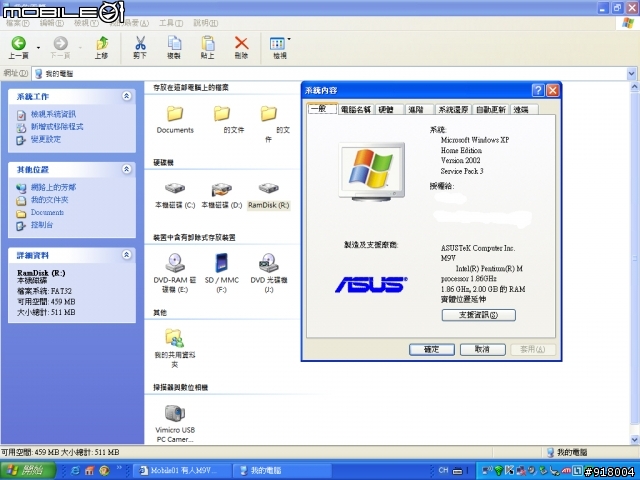Switch to the Automatic Updates tab
This screenshot has width=640, height=480.
pos(491,109)
